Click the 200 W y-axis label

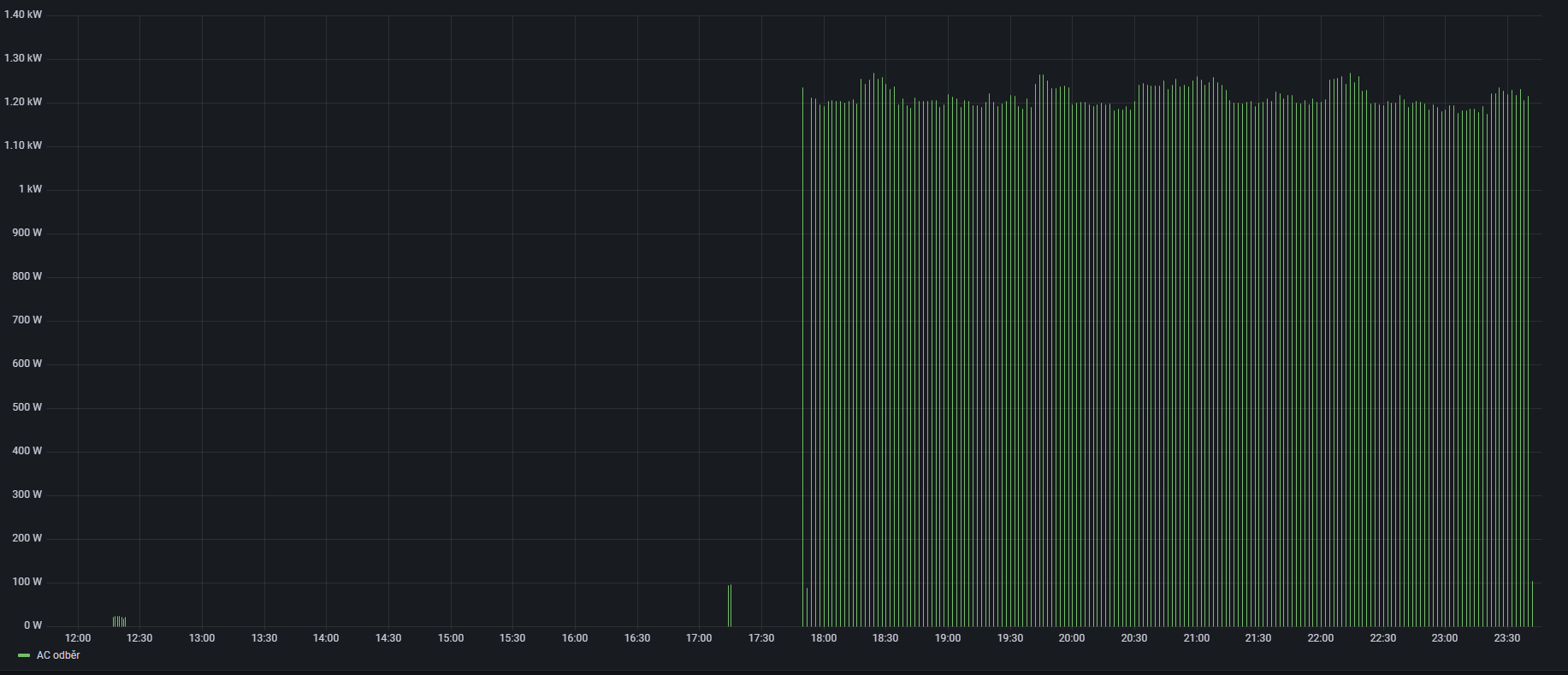(27, 539)
